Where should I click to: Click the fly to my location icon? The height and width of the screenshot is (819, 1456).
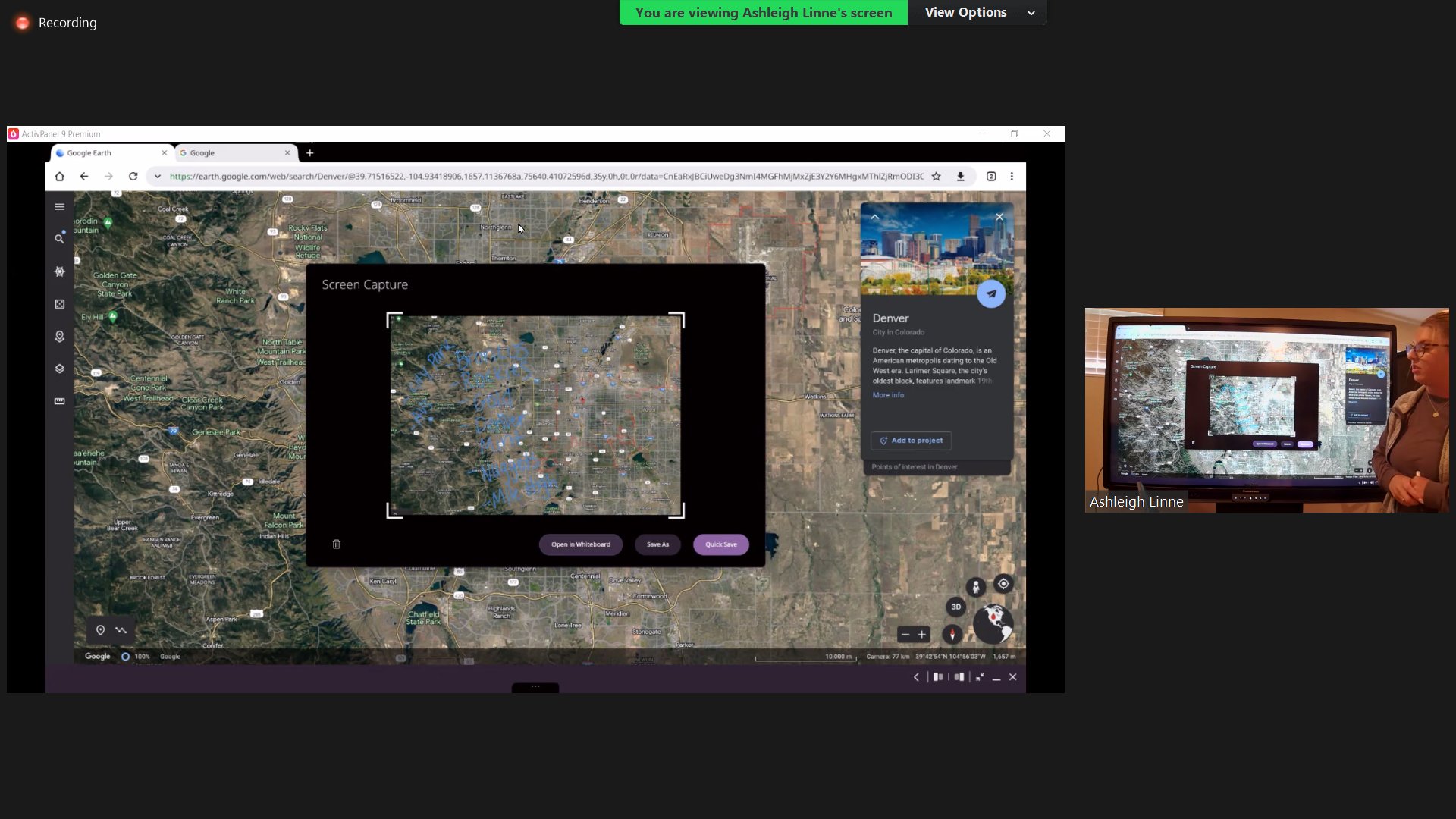coord(1003,584)
